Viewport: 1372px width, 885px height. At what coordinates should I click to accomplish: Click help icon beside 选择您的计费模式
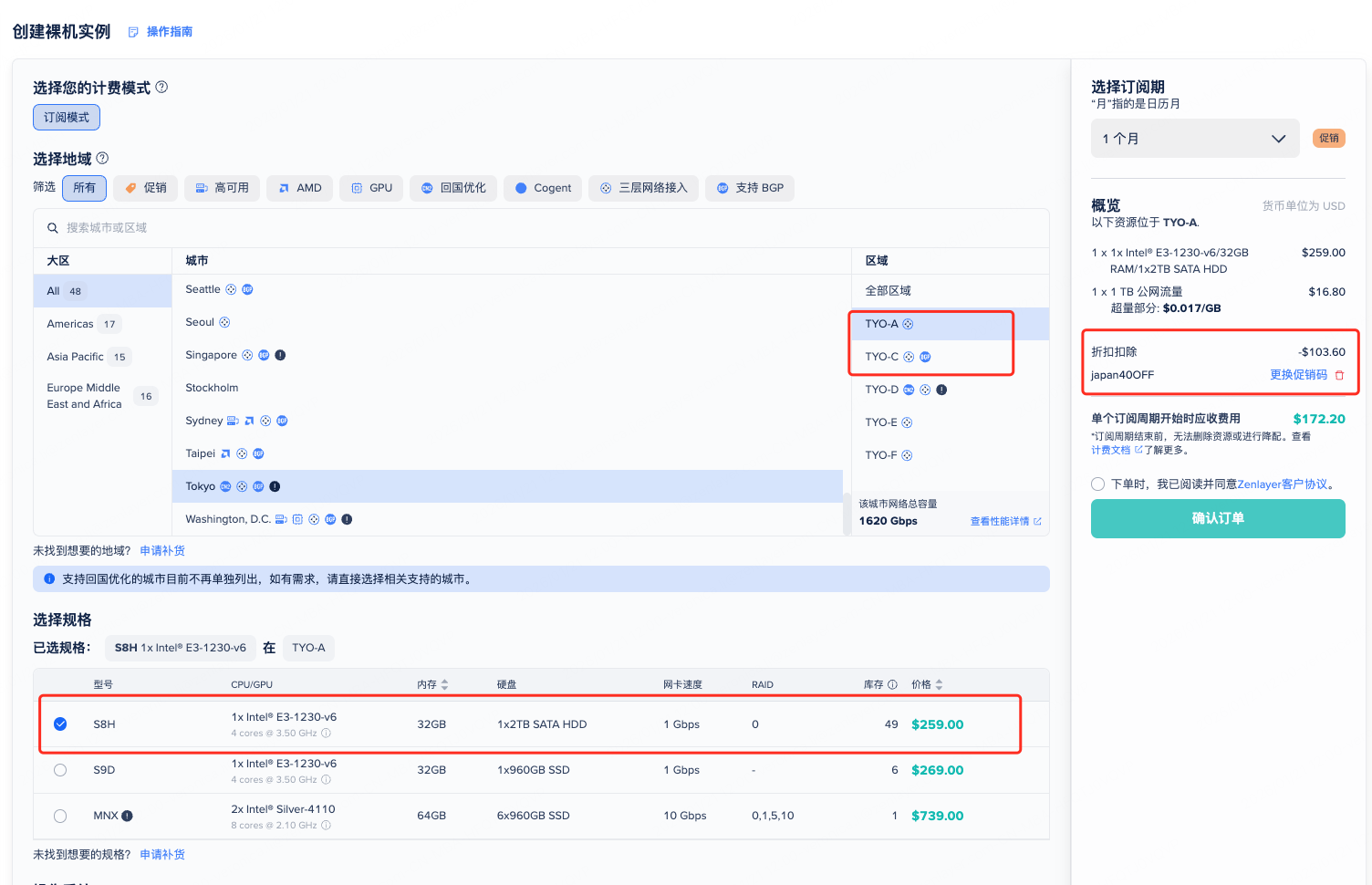(x=161, y=88)
